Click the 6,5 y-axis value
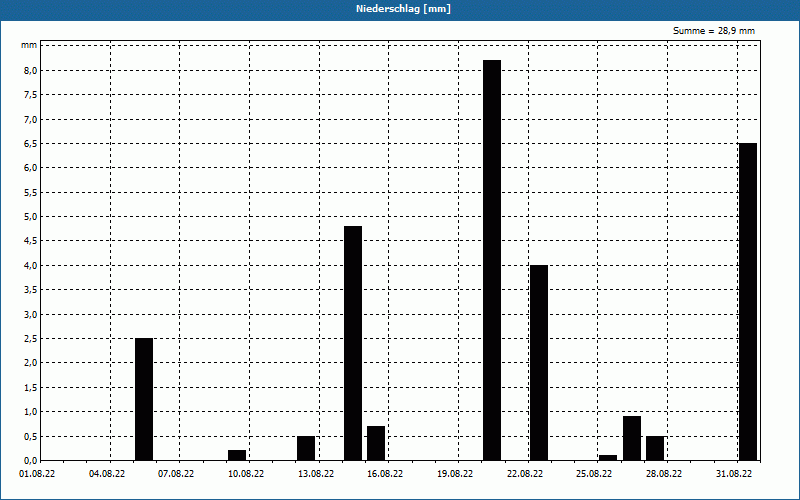This screenshot has width=800, height=500. tap(31, 144)
